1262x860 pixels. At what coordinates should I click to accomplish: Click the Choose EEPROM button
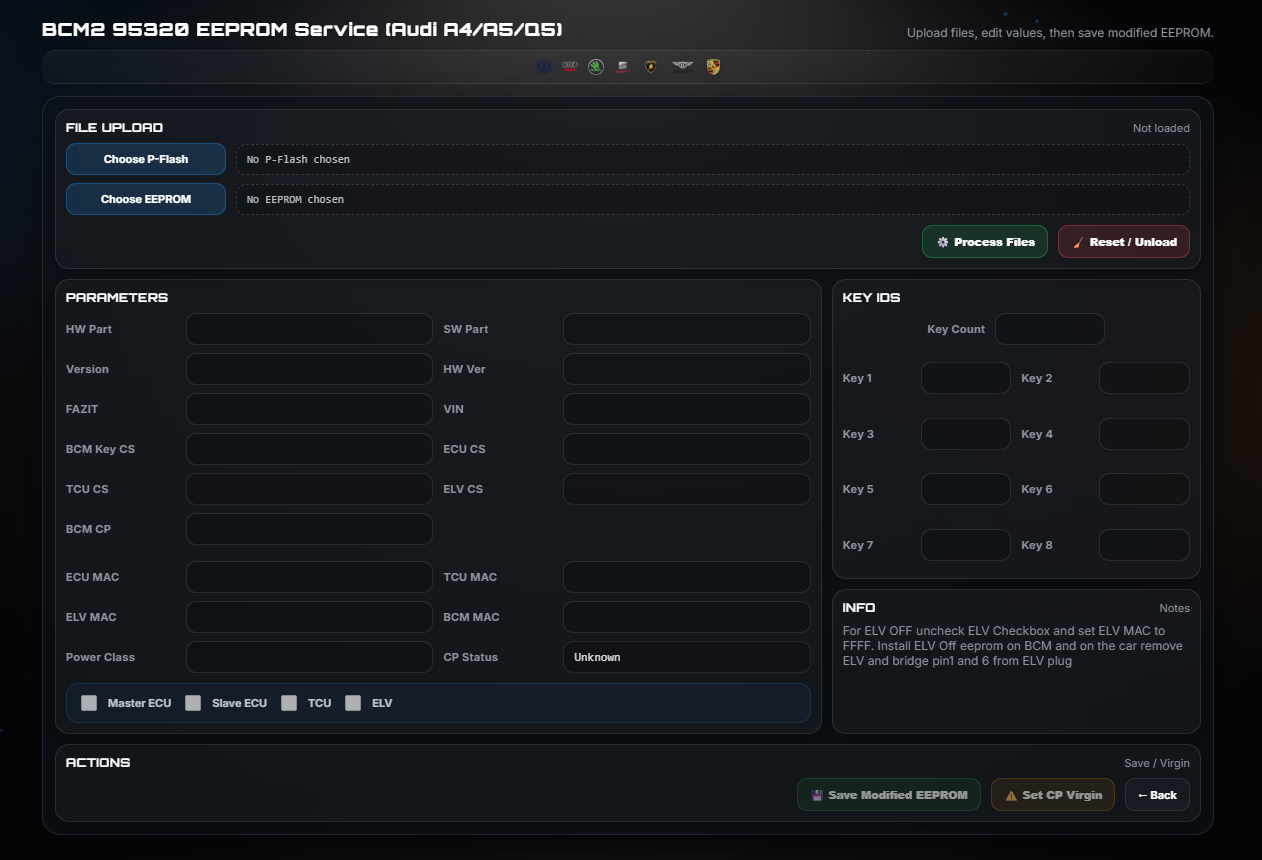(x=146, y=199)
